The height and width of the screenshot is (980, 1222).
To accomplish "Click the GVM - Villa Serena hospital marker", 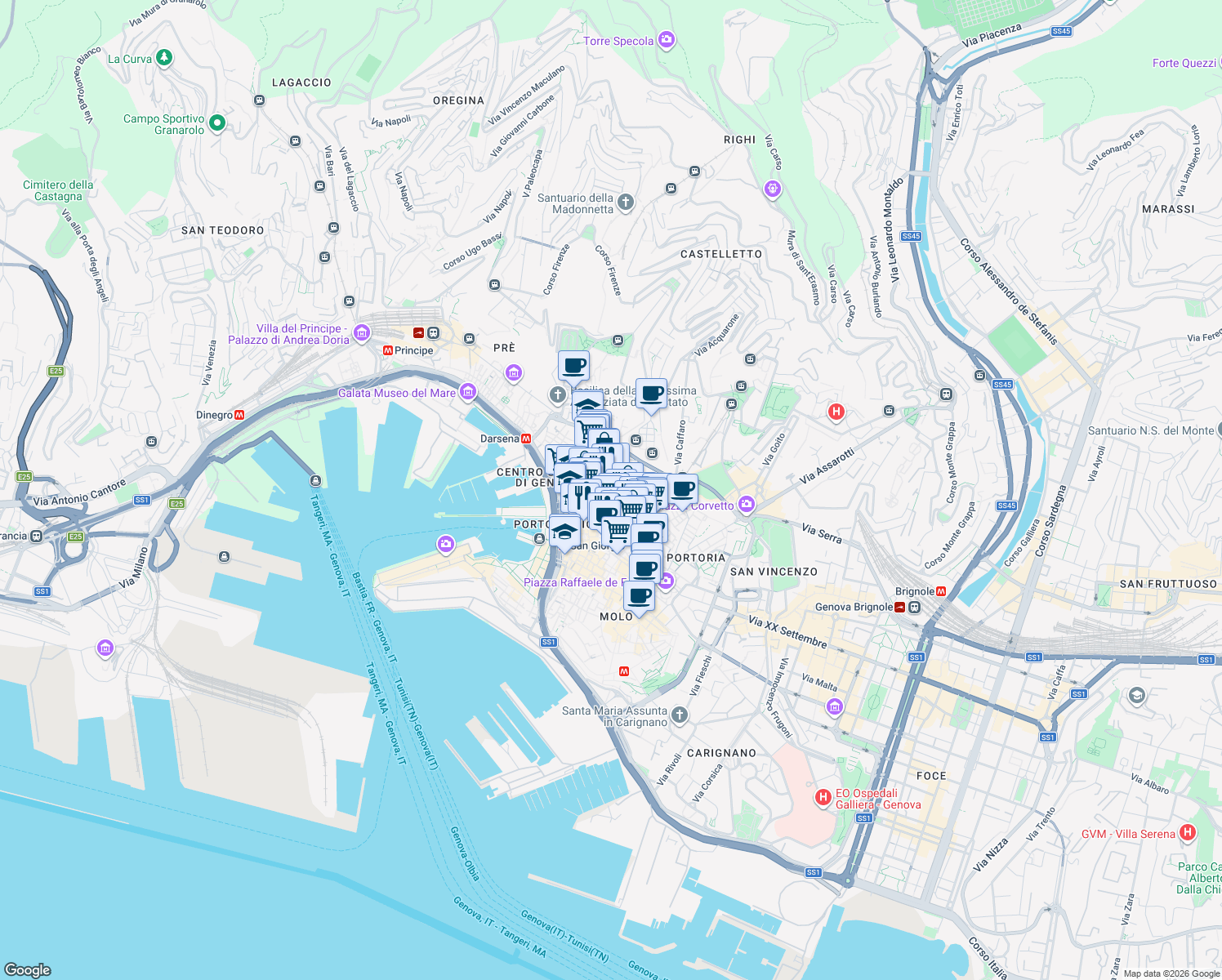I will [x=1186, y=832].
